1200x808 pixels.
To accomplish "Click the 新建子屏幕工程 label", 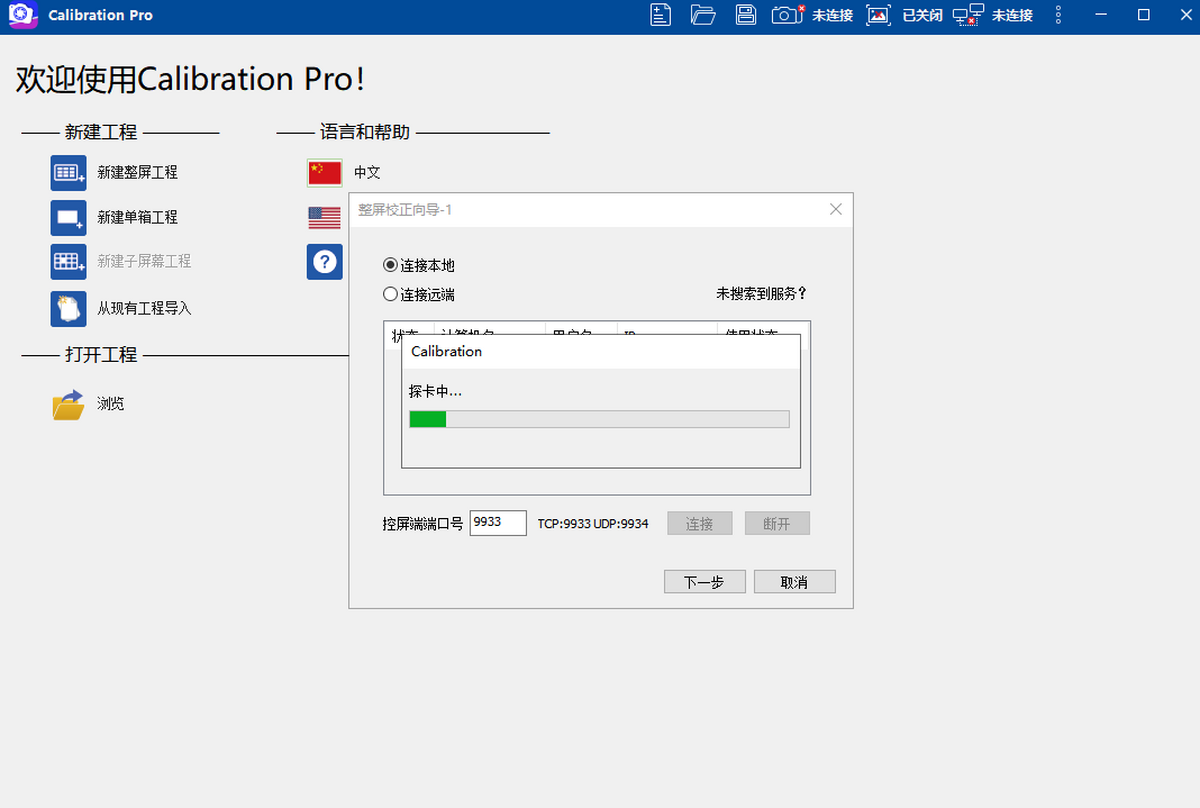I will click(144, 261).
